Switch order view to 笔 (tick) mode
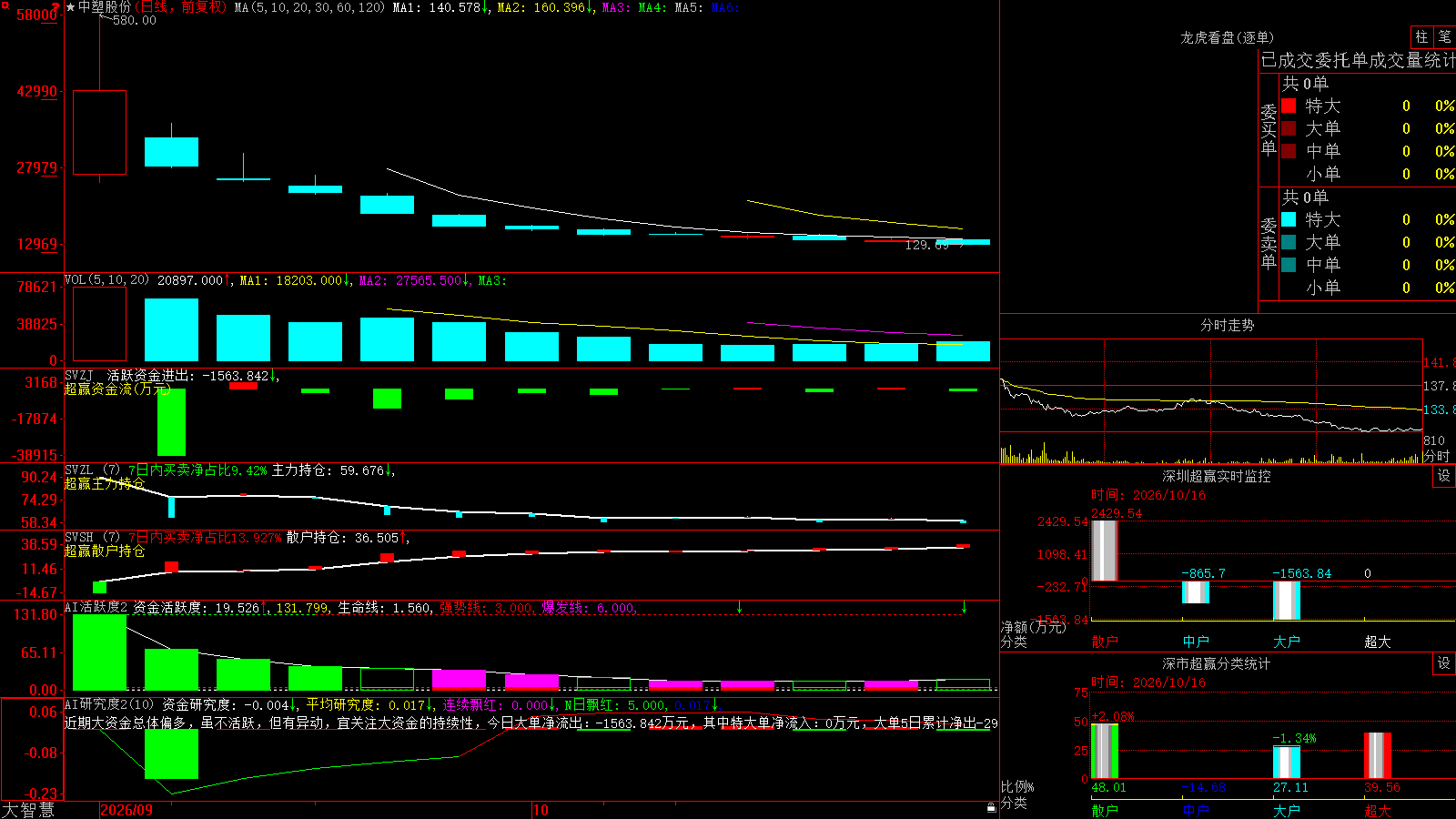This screenshot has height=819, width=1456. point(1444,37)
